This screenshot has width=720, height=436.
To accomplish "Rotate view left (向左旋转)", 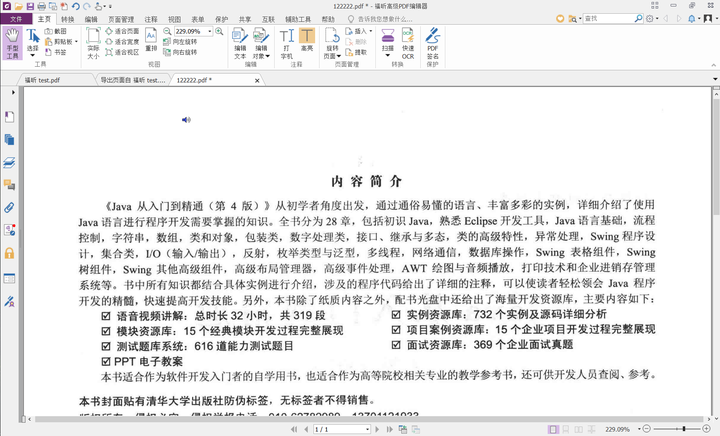I will (x=180, y=42).
